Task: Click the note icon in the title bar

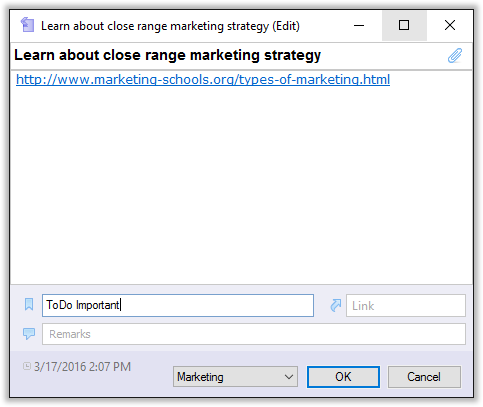Action: (x=27, y=25)
